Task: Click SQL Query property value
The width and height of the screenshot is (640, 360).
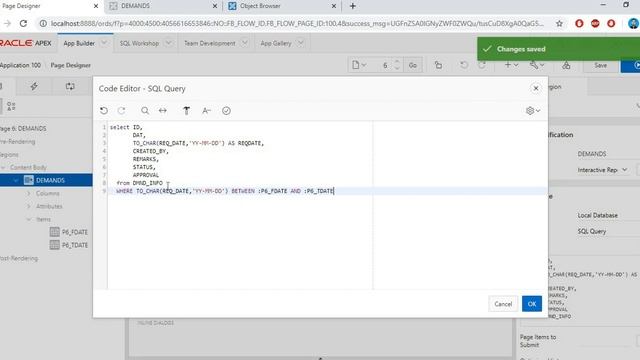Action: click(592, 231)
